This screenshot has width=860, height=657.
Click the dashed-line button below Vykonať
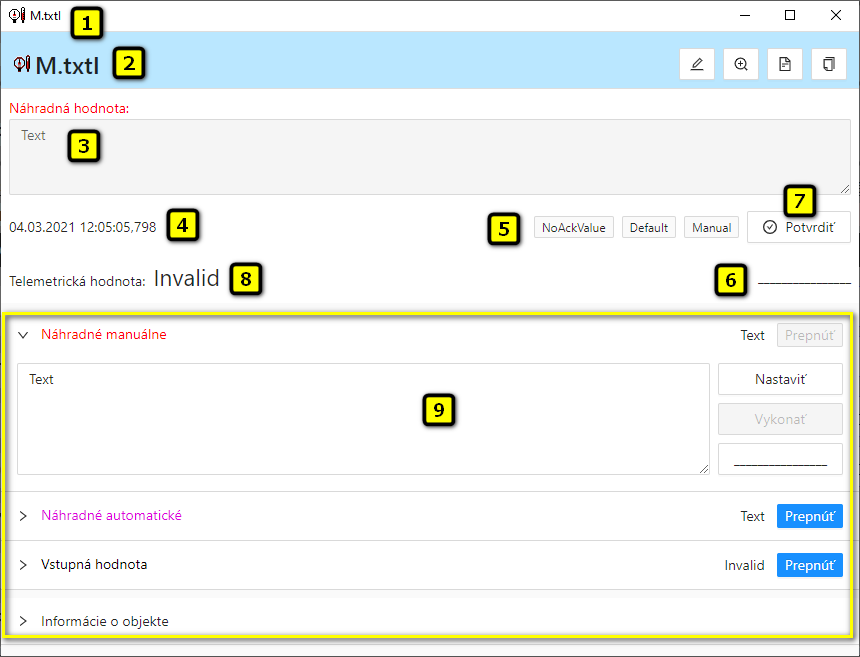tap(780, 459)
